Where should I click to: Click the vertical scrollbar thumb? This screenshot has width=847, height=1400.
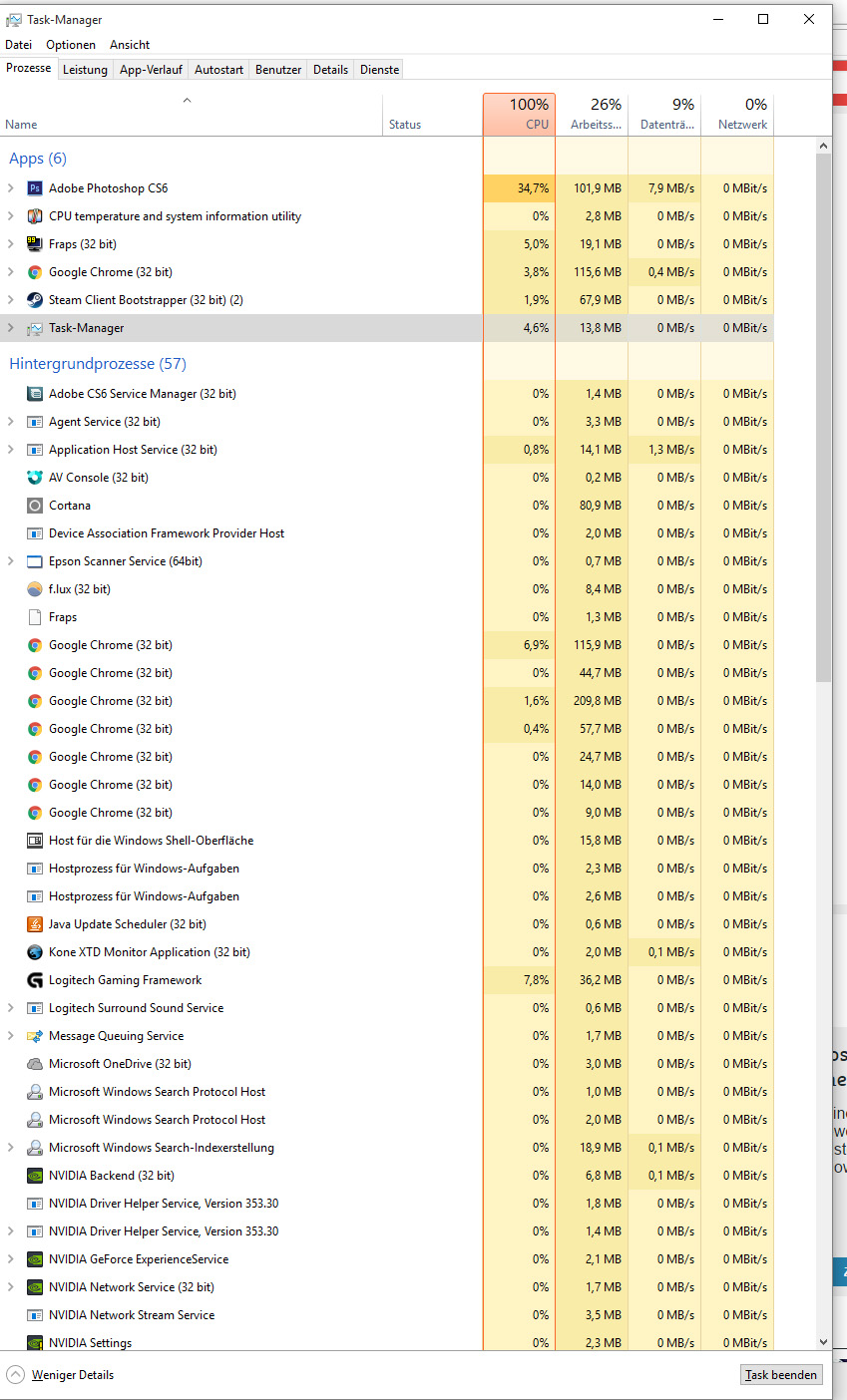coord(823,418)
